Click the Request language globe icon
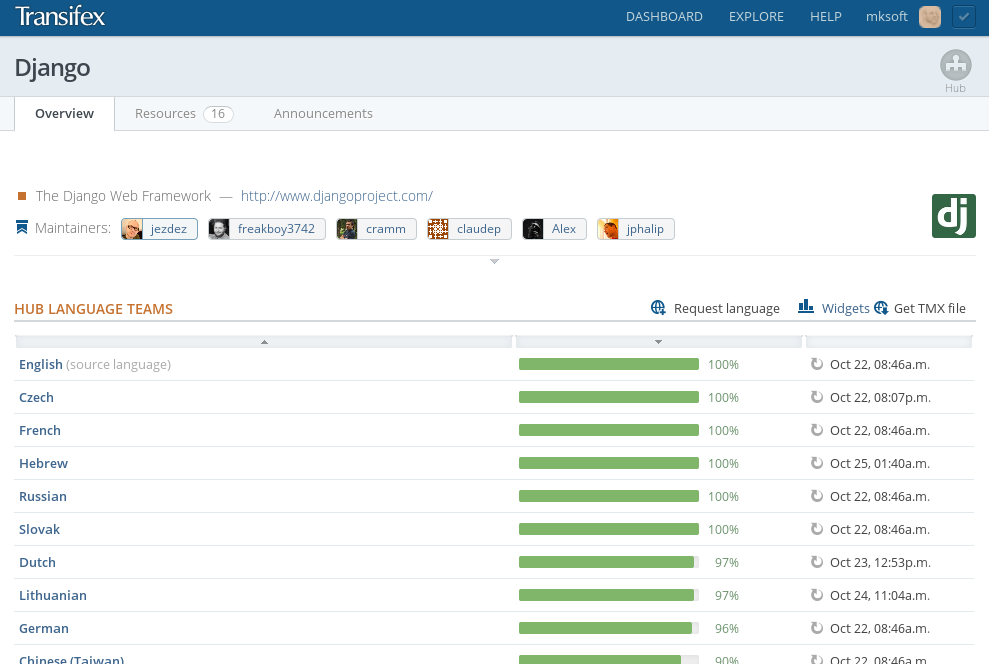Viewport: 989px width, 664px height. (x=658, y=308)
